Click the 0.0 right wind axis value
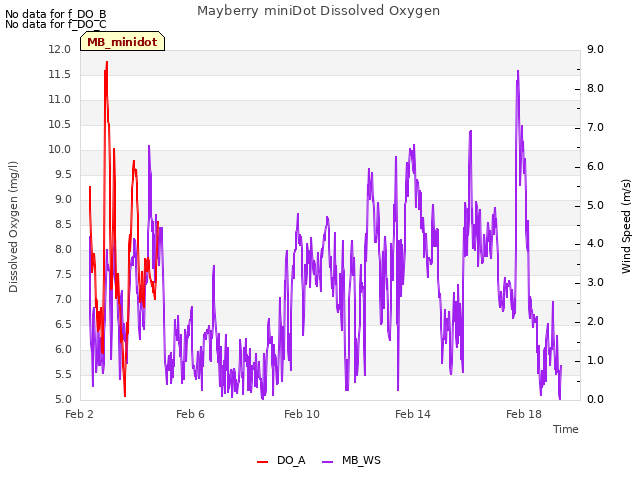640x480 pixels. click(x=595, y=399)
